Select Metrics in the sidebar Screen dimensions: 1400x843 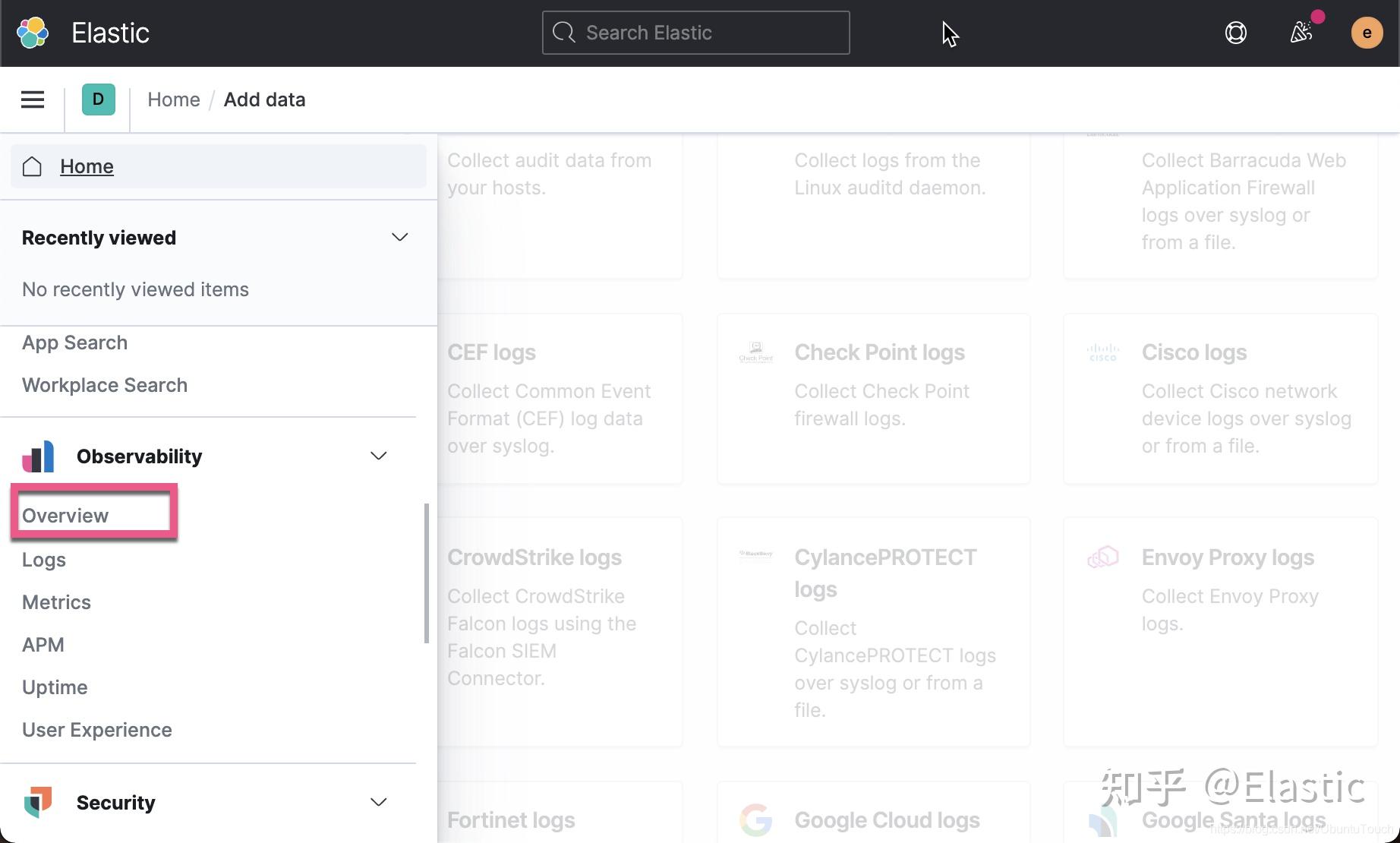coord(56,601)
